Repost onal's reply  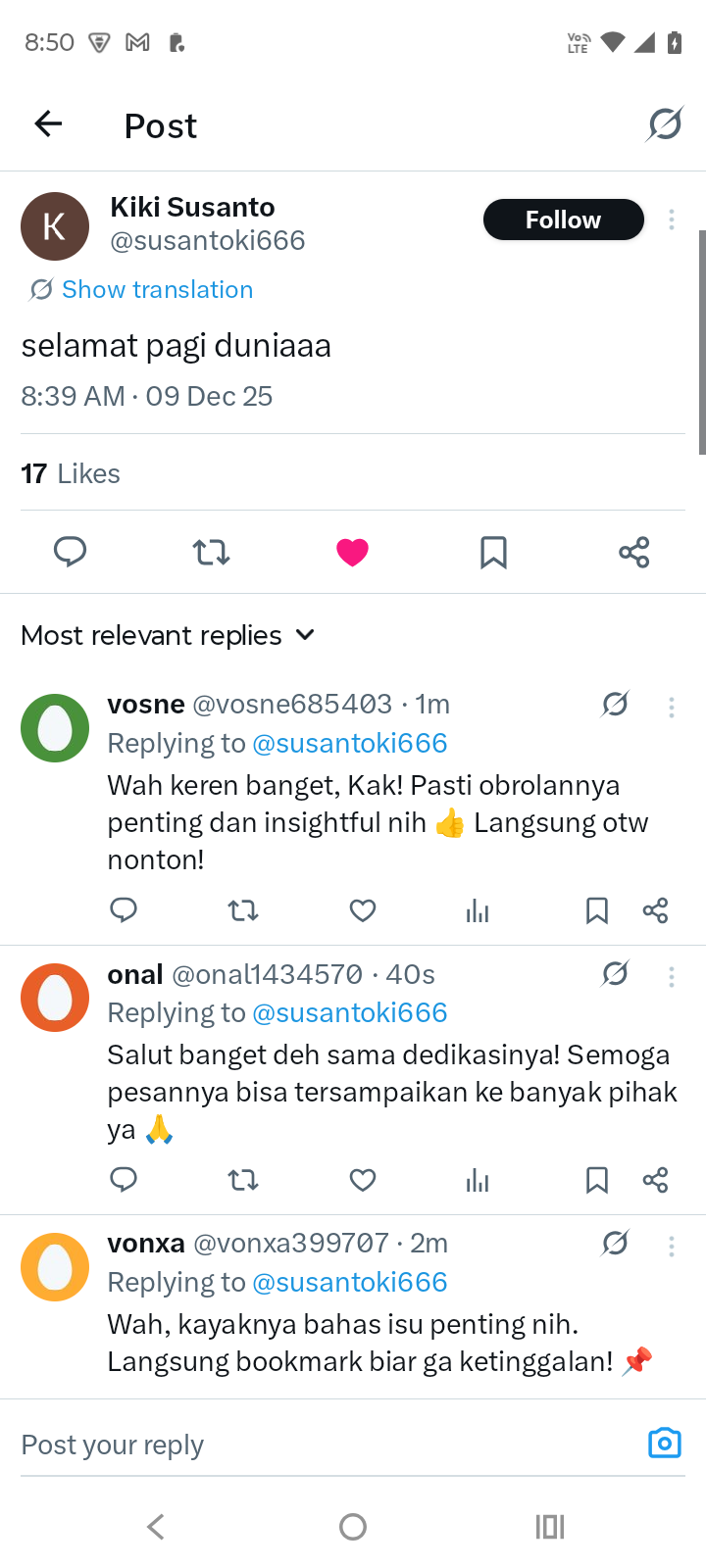[x=243, y=1180]
